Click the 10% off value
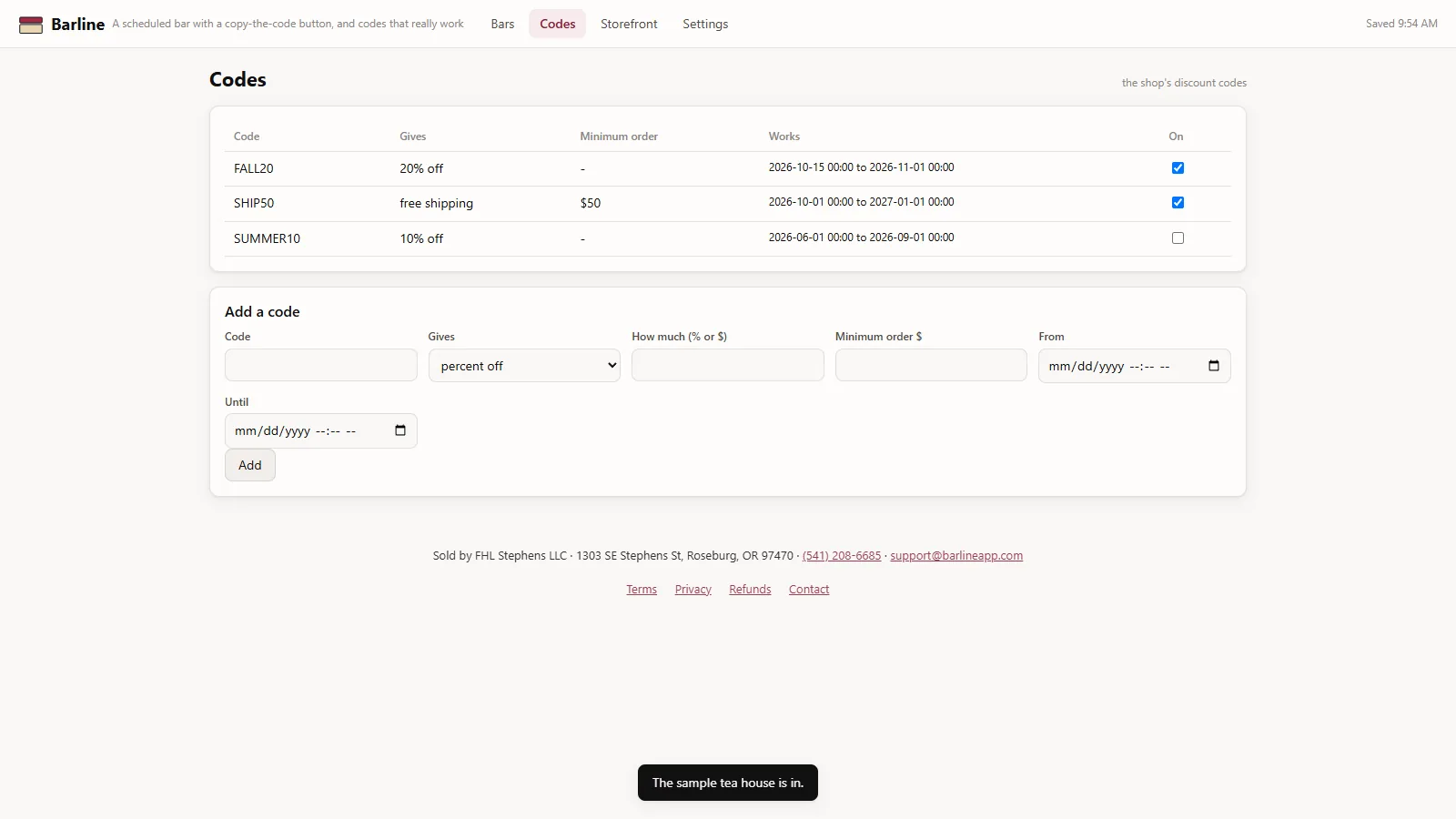Image resolution: width=1456 pixels, height=819 pixels. pyautogui.click(x=421, y=238)
